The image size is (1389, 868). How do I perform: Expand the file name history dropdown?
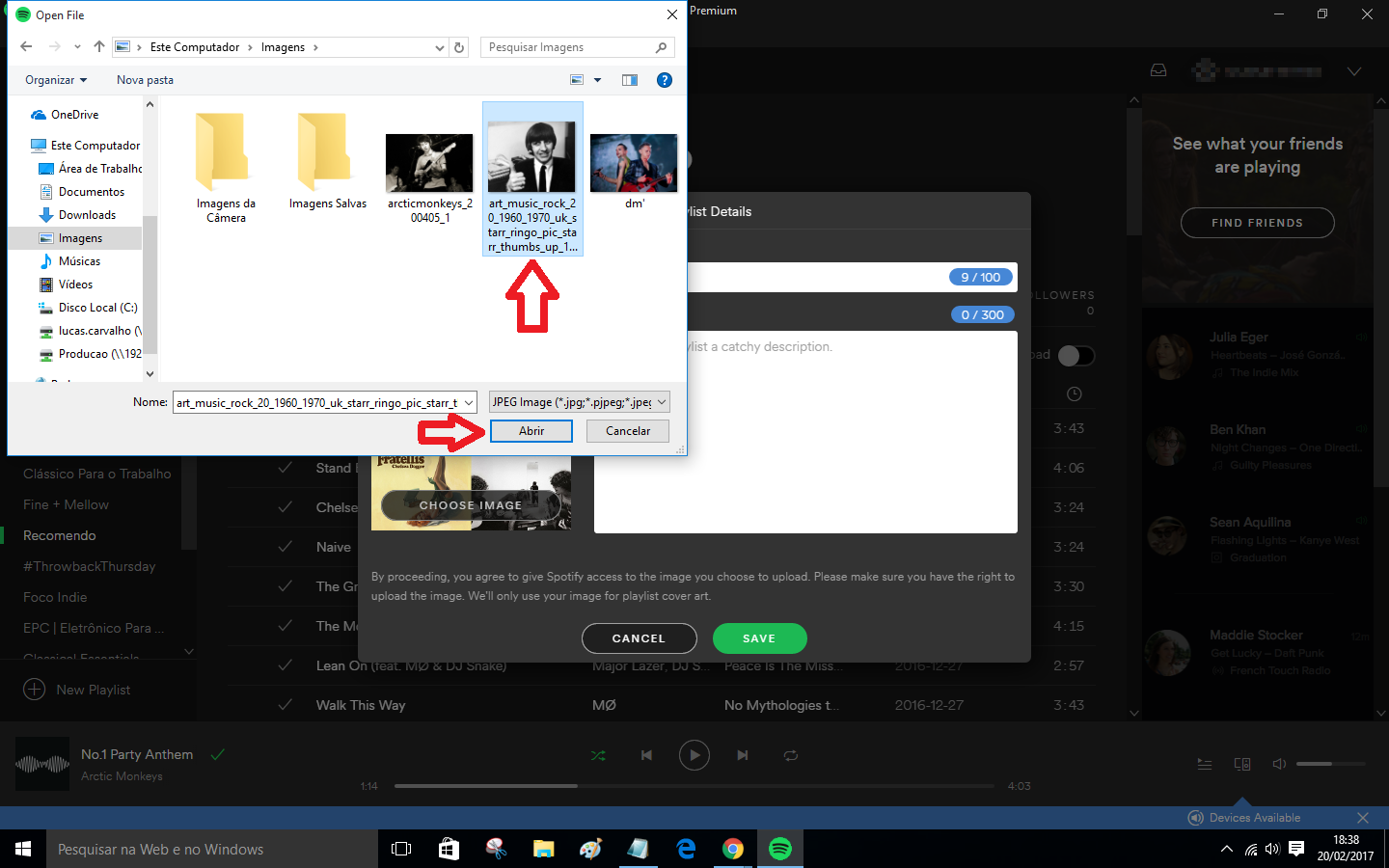pos(469,402)
